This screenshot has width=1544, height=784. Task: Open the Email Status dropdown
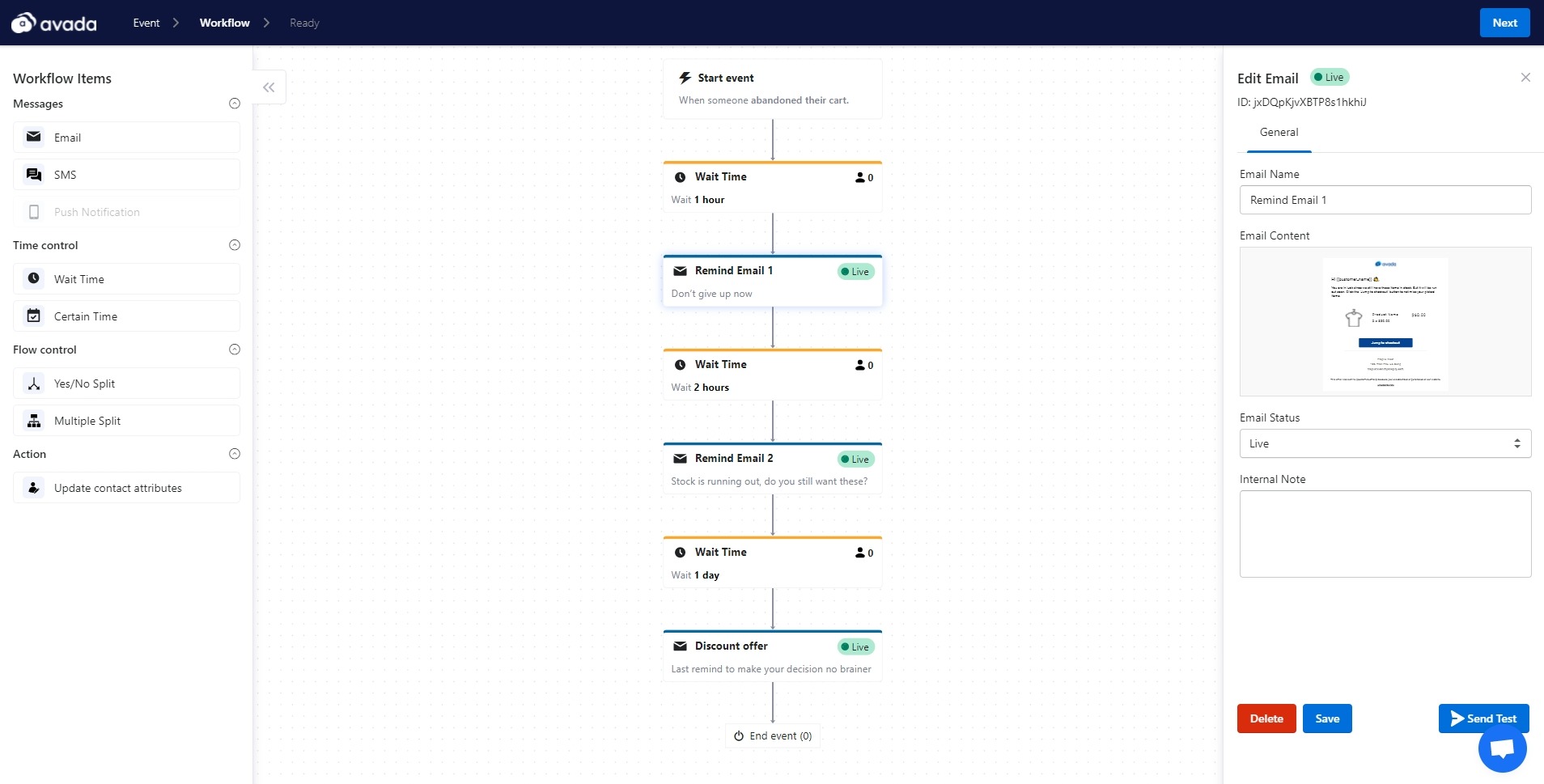pyautogui.click(x=1385, y=443)
